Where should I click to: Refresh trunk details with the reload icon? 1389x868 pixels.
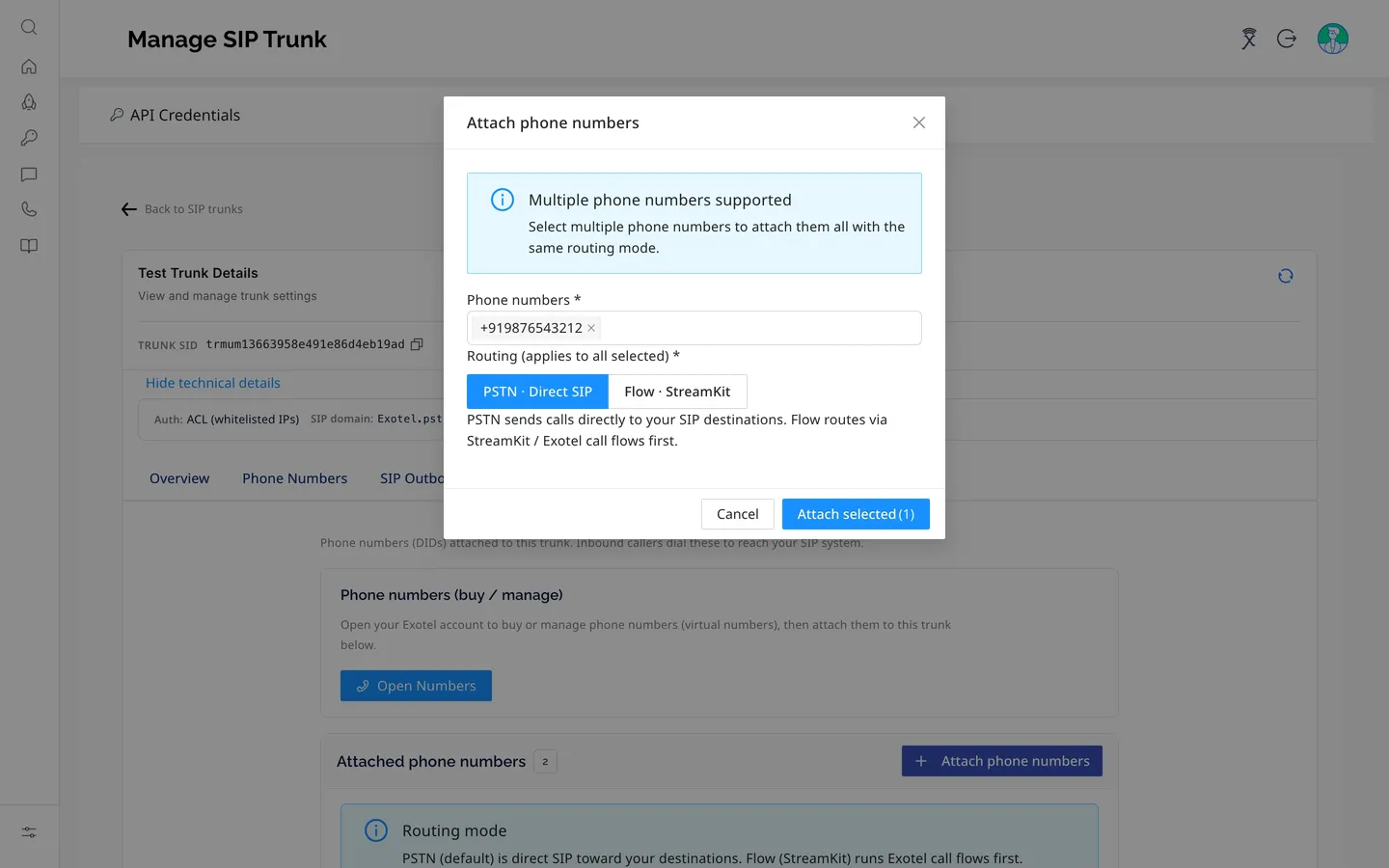pos(1286,276)
